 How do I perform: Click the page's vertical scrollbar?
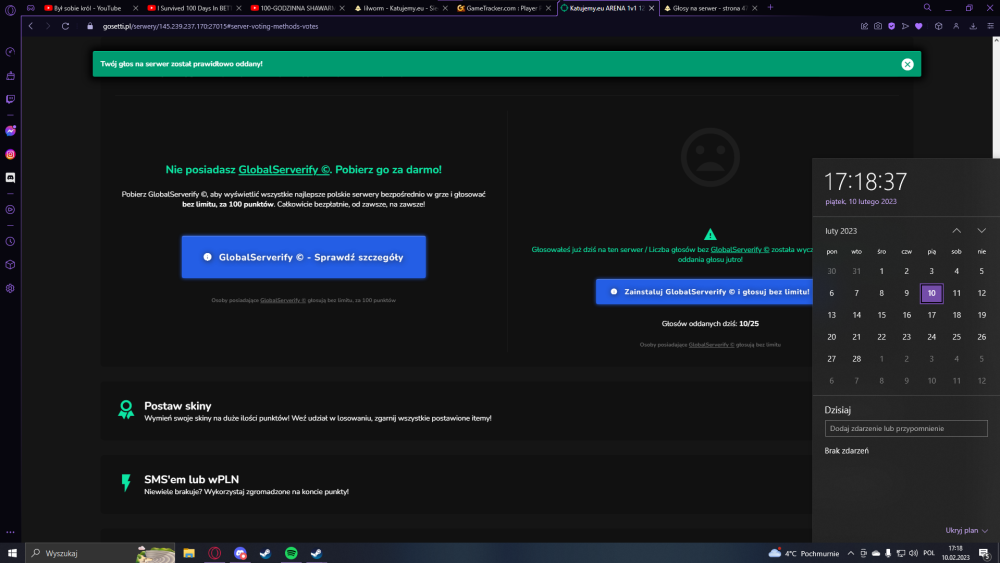(x=996, y=97)
